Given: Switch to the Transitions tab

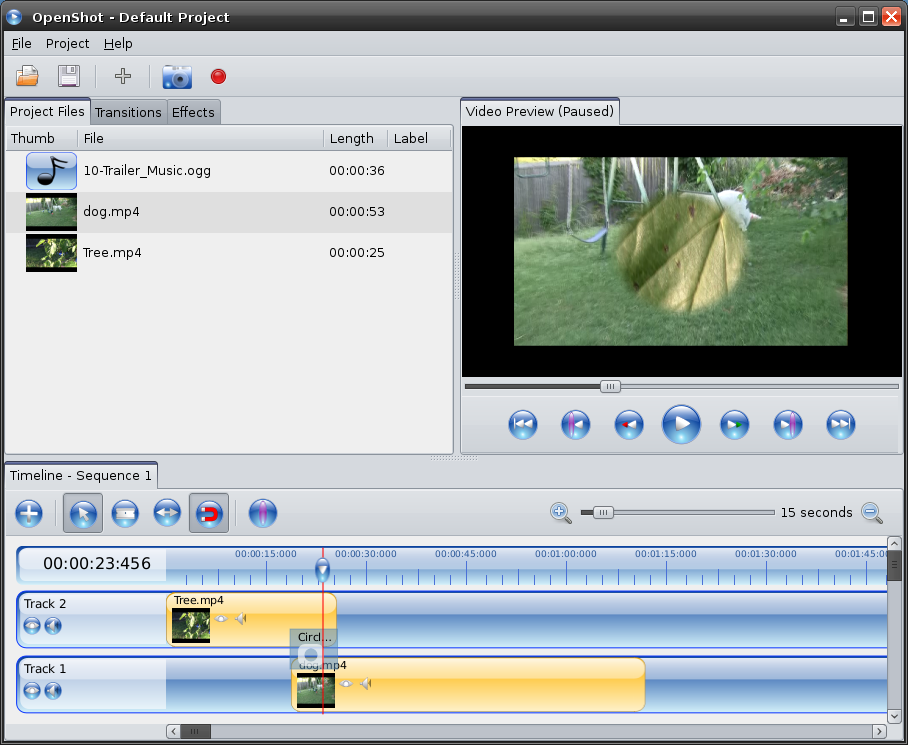Looking at the screenshot, I should (128, 112).
